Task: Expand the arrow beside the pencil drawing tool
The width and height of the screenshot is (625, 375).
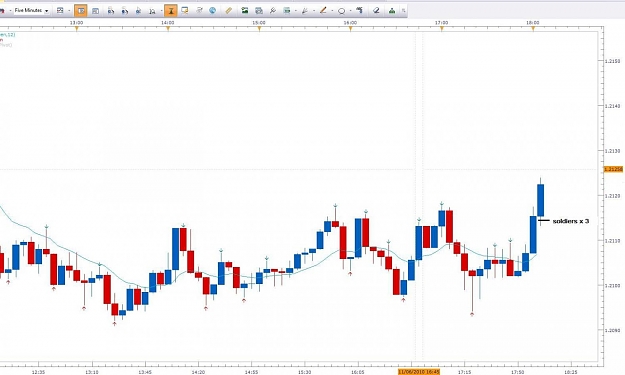Action: tap(332, 11)
